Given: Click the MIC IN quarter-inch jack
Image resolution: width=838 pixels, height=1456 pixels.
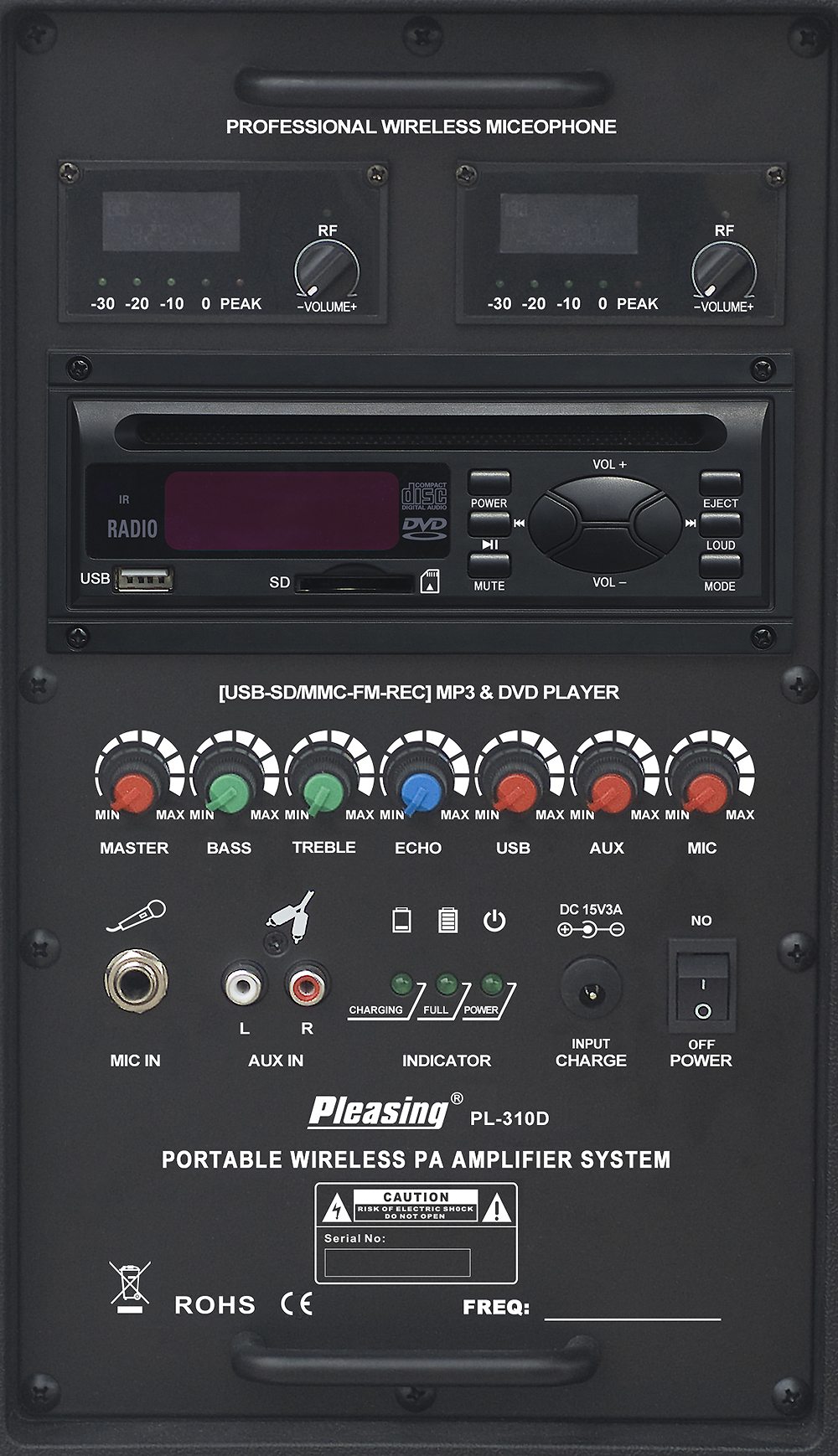Looking at the screenshot, I should click(x=136, y=981).
